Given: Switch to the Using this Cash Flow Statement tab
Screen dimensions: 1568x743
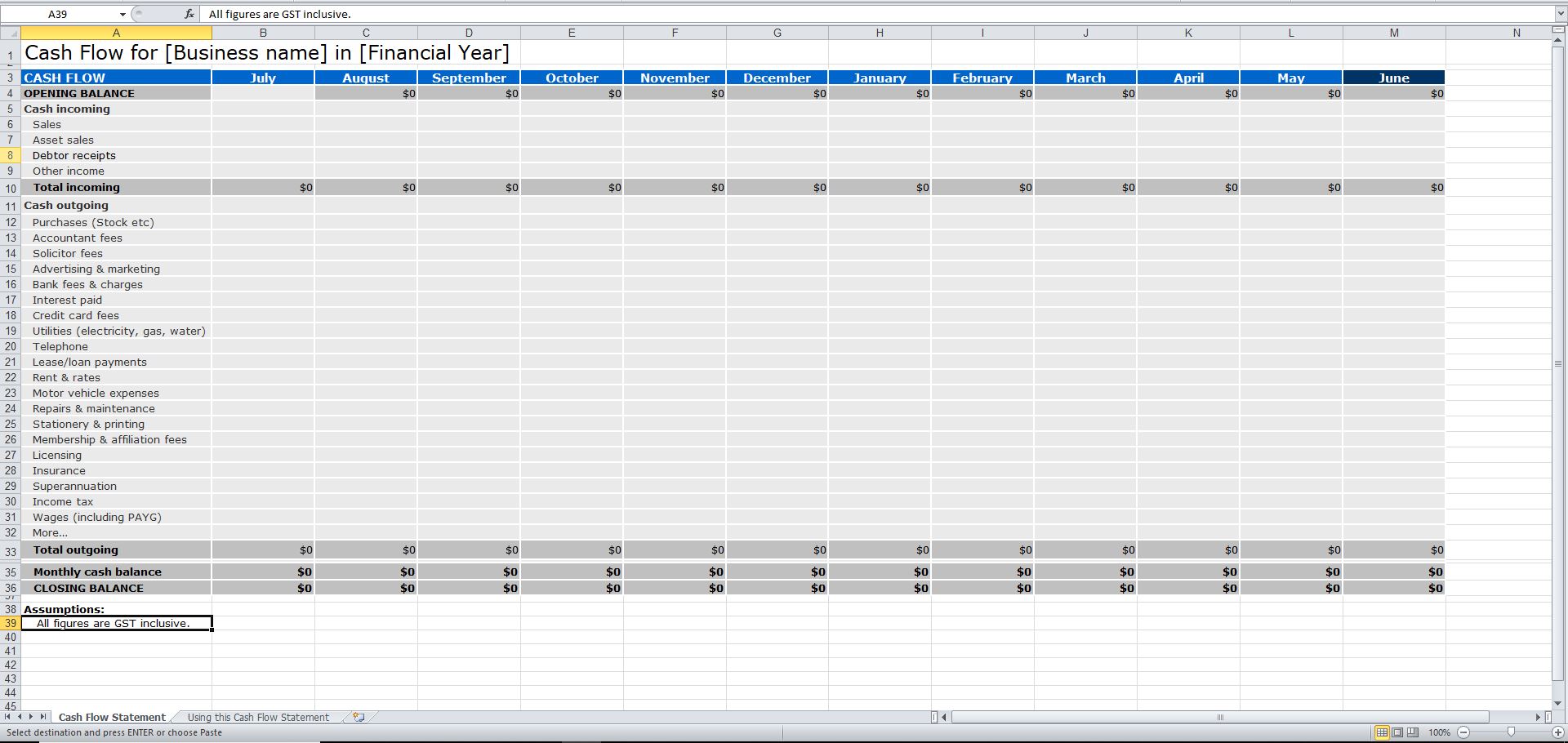Looking at the screenshot, I should [257, 717].
